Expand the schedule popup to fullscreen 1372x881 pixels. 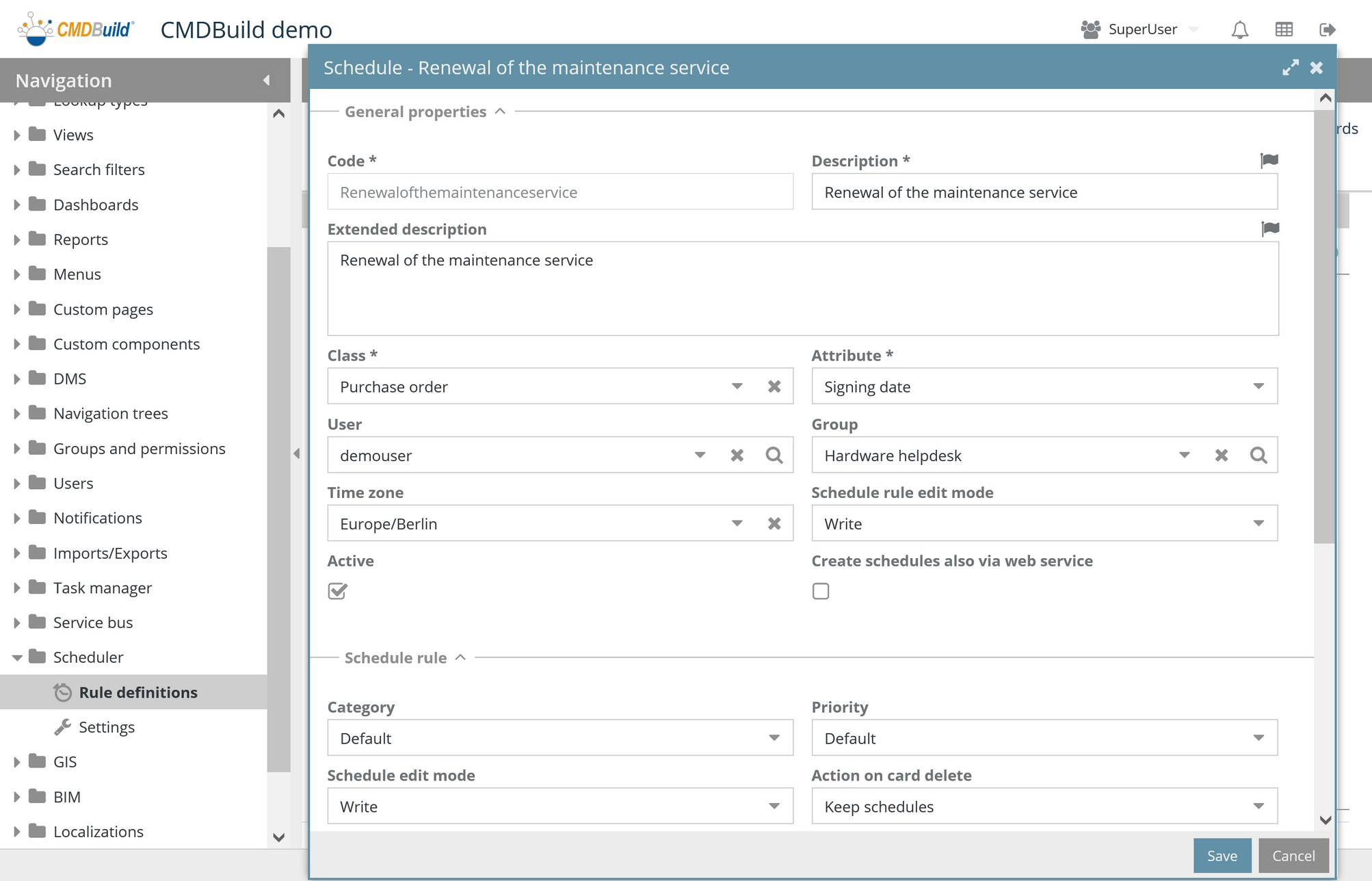(x=1290, y=68)
